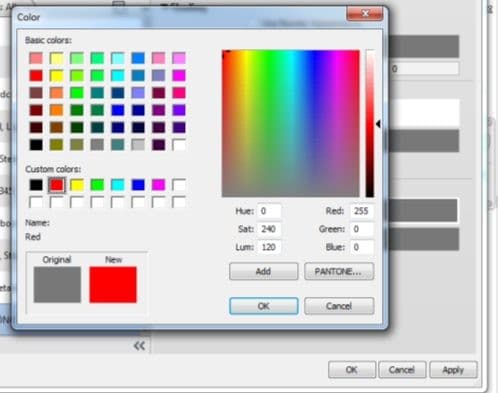Select white swatch in Basic colors

click(179, 145)
